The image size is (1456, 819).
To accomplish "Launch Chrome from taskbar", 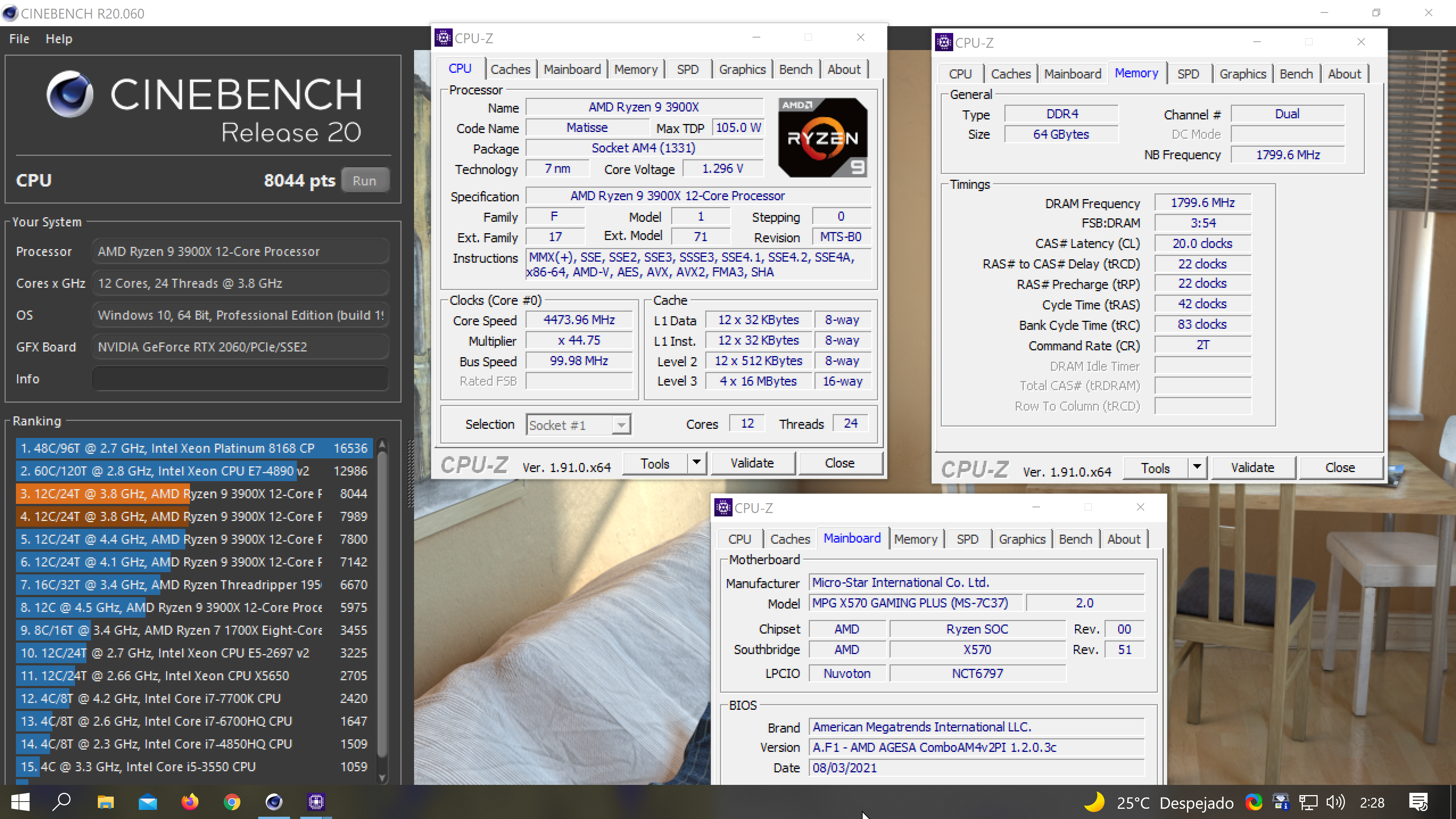I will click(x=232, y=802).
